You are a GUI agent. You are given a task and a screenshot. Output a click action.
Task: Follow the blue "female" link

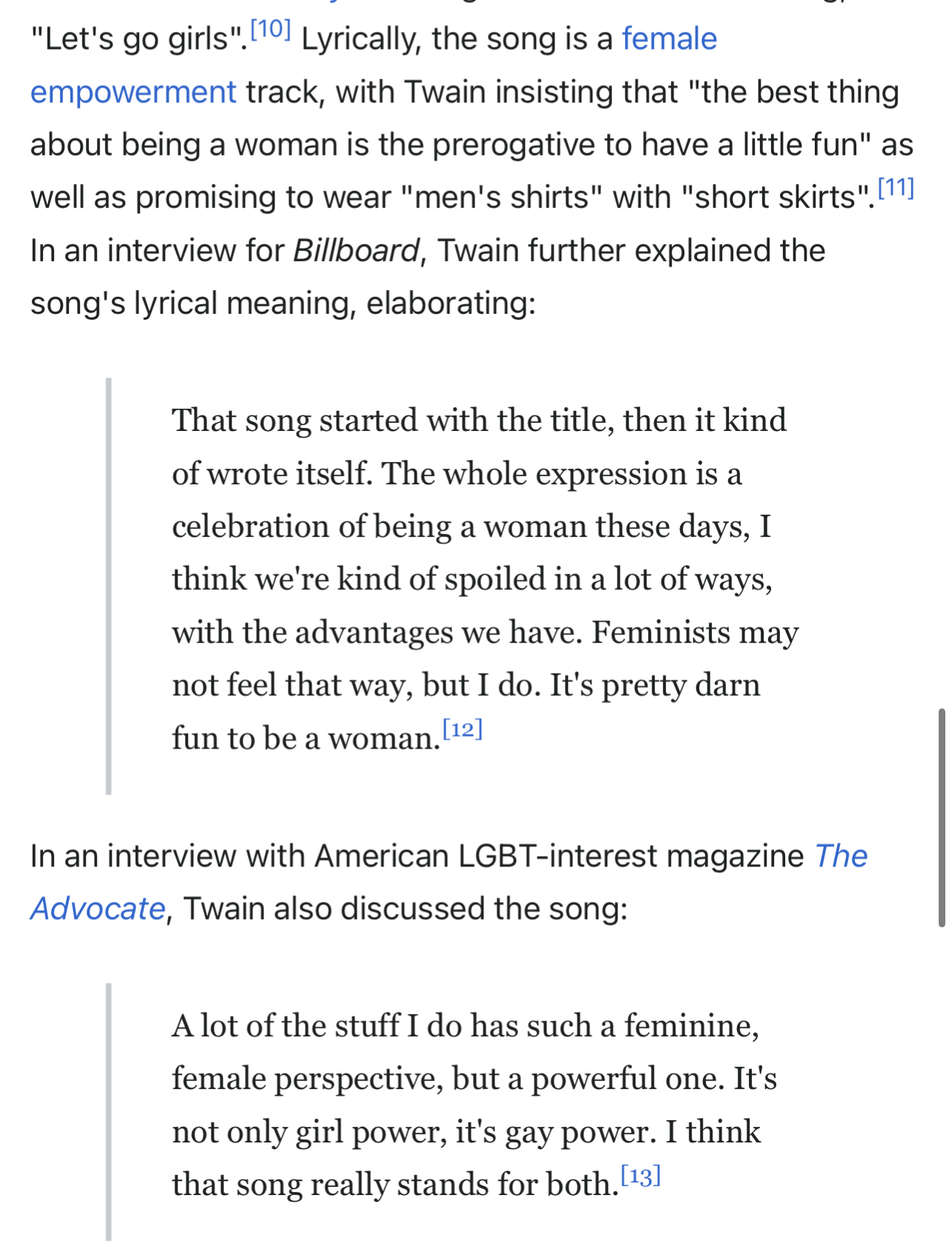click(669, 39)
